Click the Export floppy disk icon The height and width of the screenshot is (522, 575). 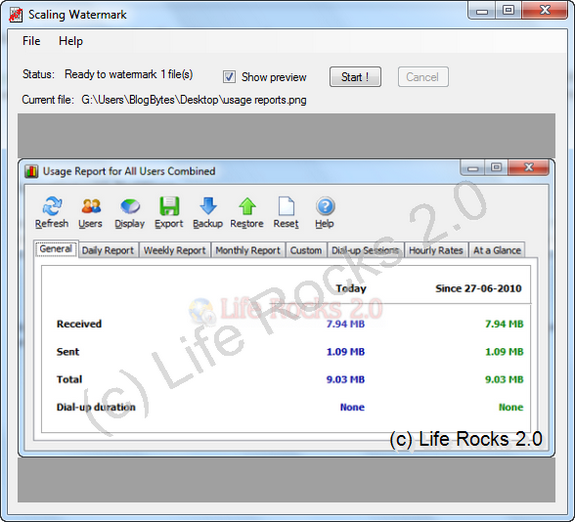click(x=169, y=206)
